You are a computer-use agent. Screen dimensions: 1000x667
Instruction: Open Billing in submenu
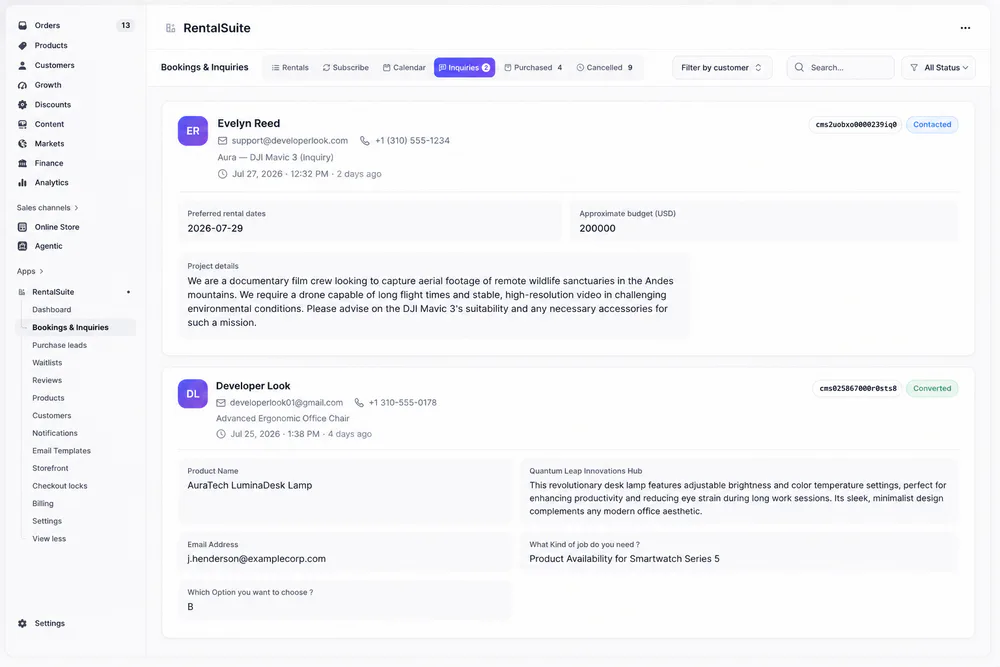(x=43, y=504)
